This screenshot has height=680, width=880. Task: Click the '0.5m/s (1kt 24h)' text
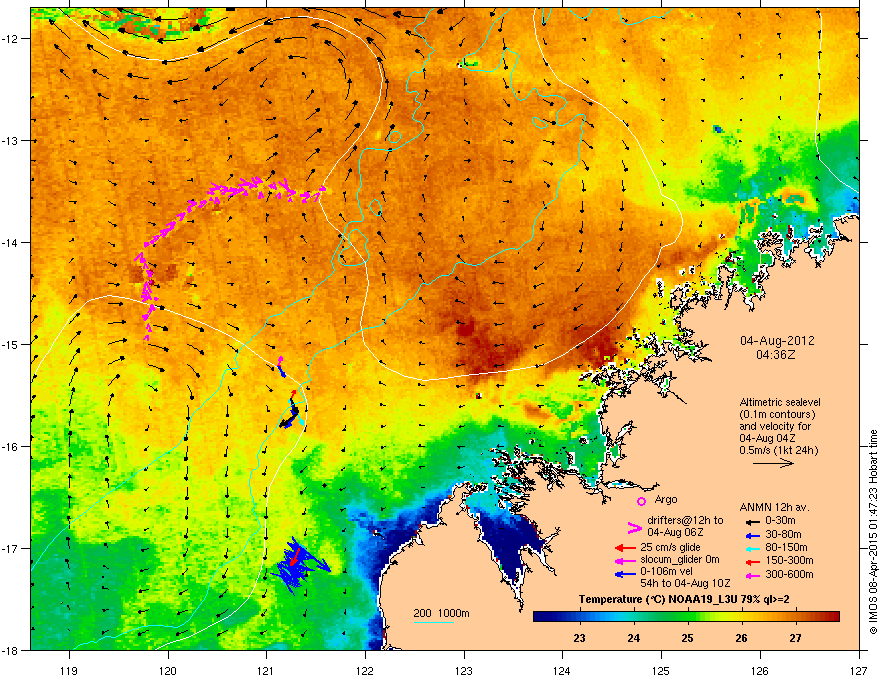778,451
